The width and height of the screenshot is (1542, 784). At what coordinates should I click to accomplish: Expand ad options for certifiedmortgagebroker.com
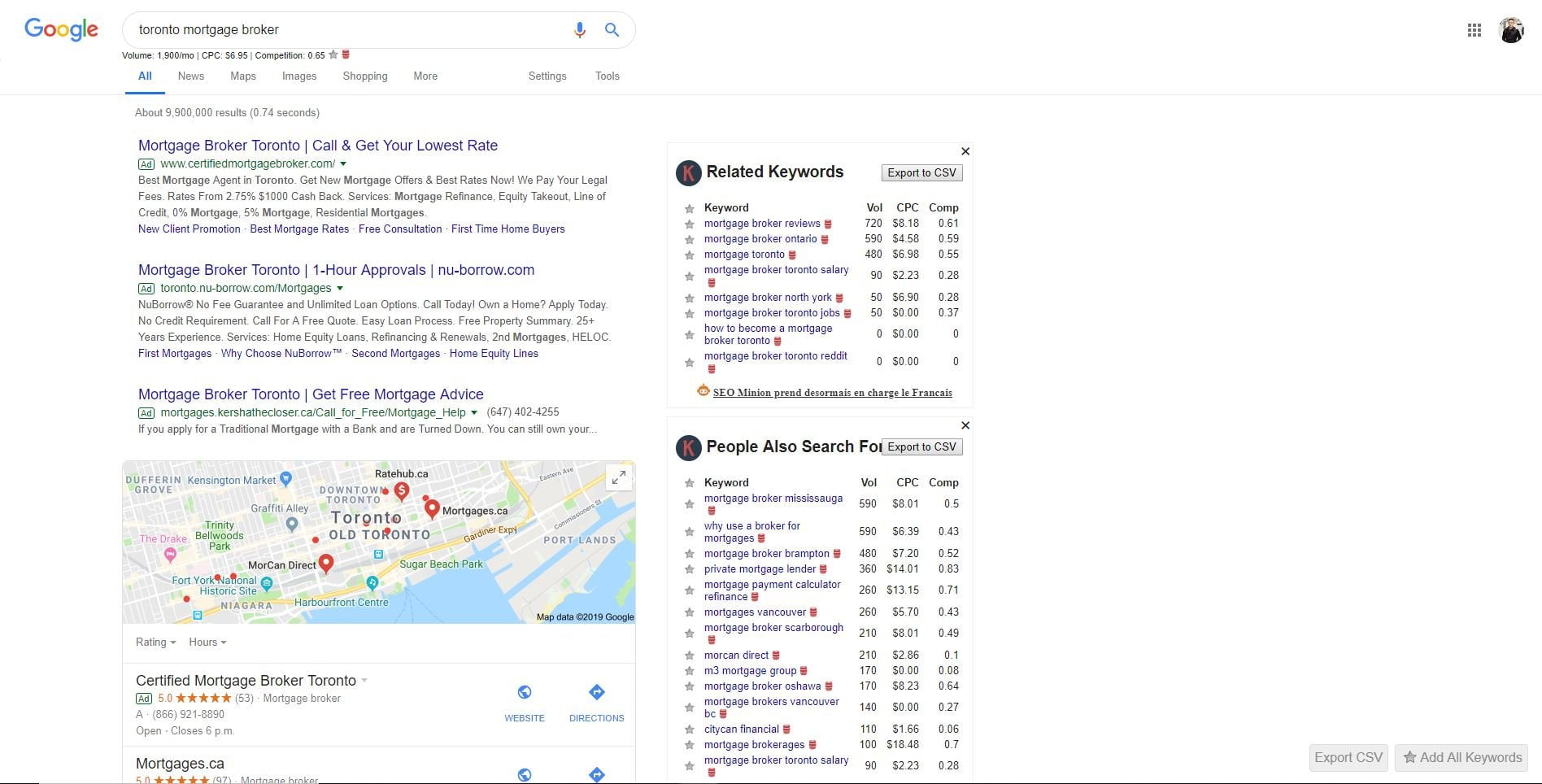coord(343,163)
